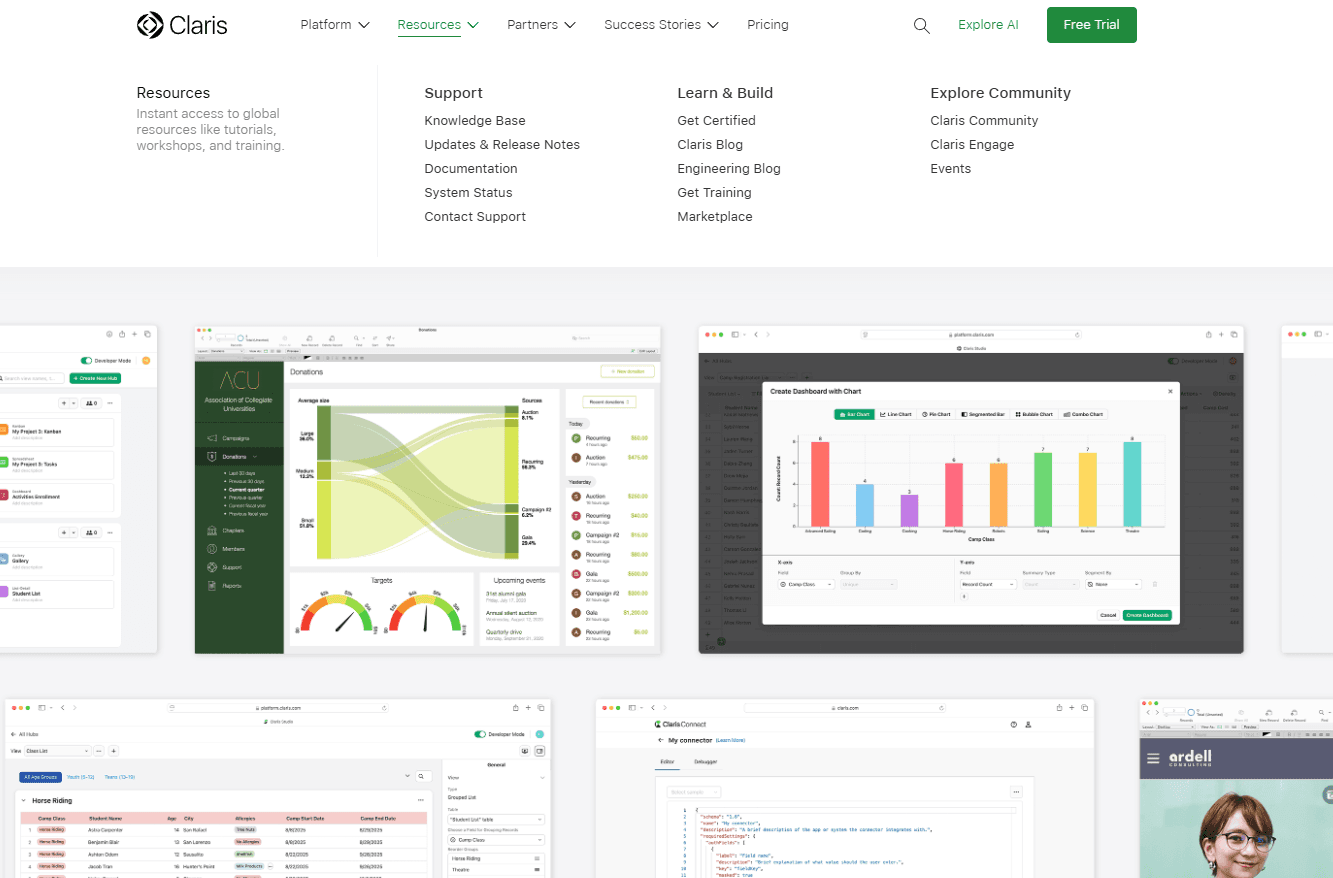Viewport: 1333px width, 878px height.
Task: Click the Ardell Consulting screenshot
Action: (x=1236, y=788)
